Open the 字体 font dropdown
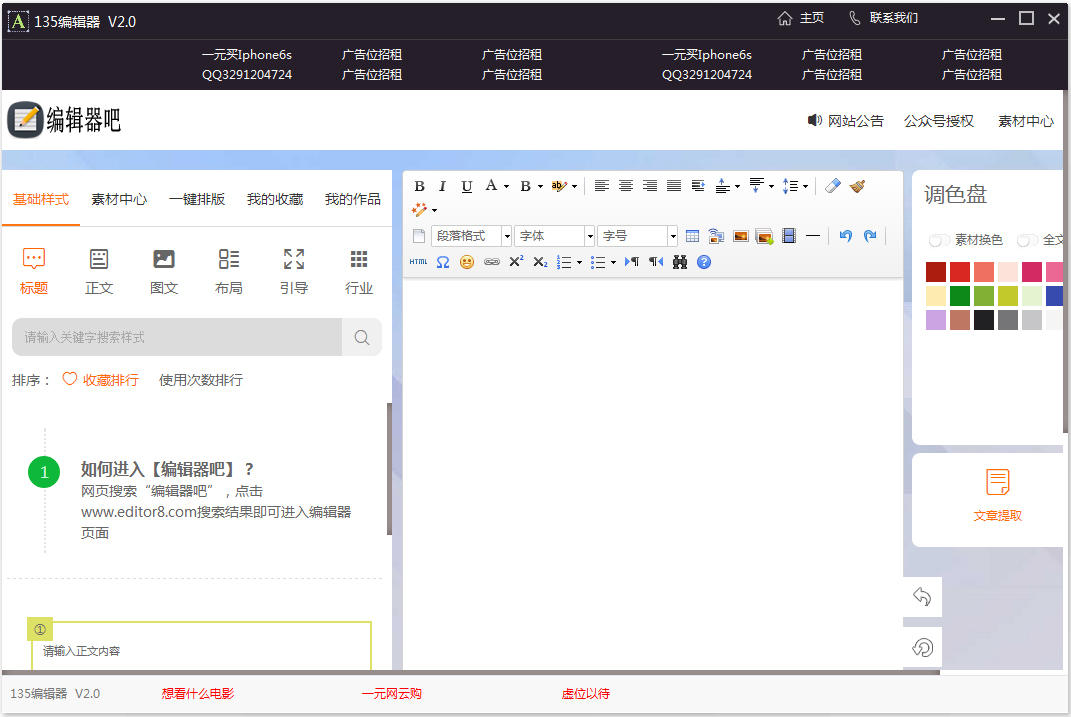1071x717 pixels. coord(555,236)
